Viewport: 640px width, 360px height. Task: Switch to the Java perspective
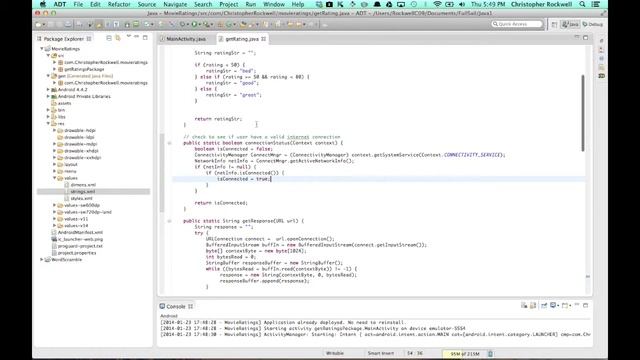(570, 24)
